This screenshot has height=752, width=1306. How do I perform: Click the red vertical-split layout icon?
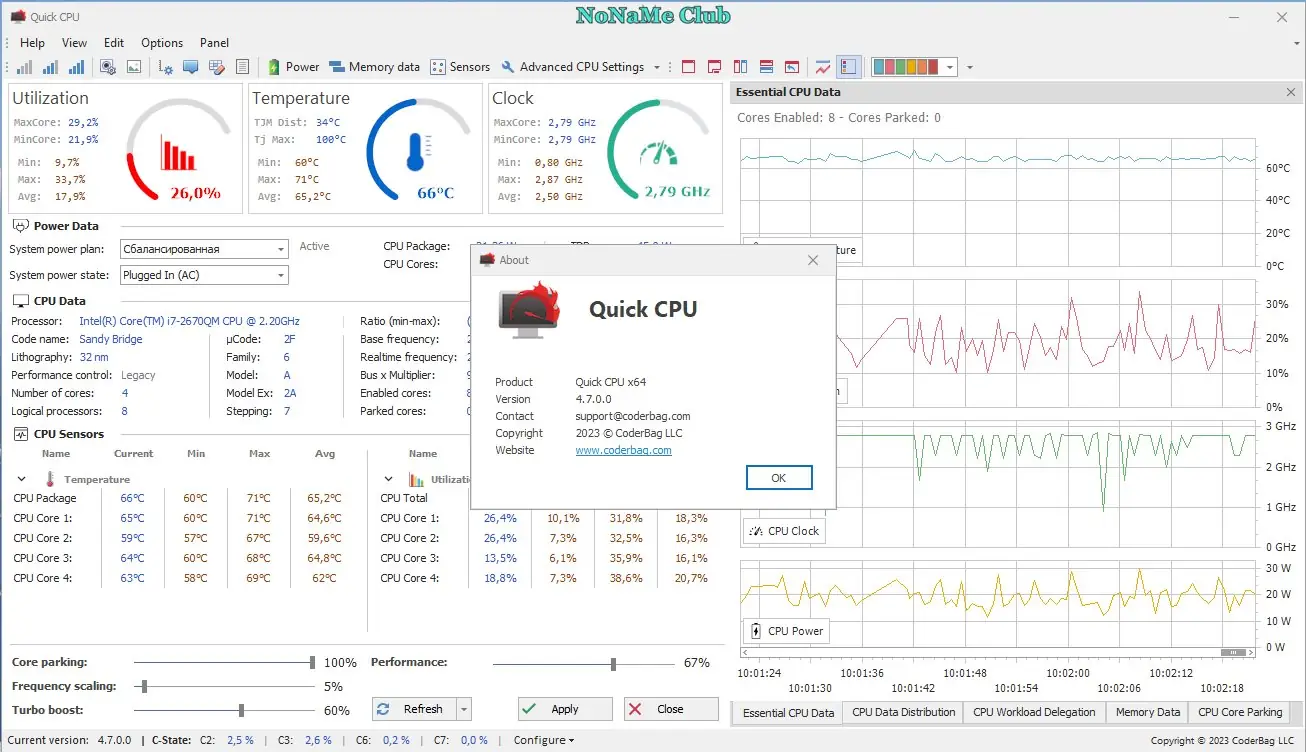click(740, 67)
